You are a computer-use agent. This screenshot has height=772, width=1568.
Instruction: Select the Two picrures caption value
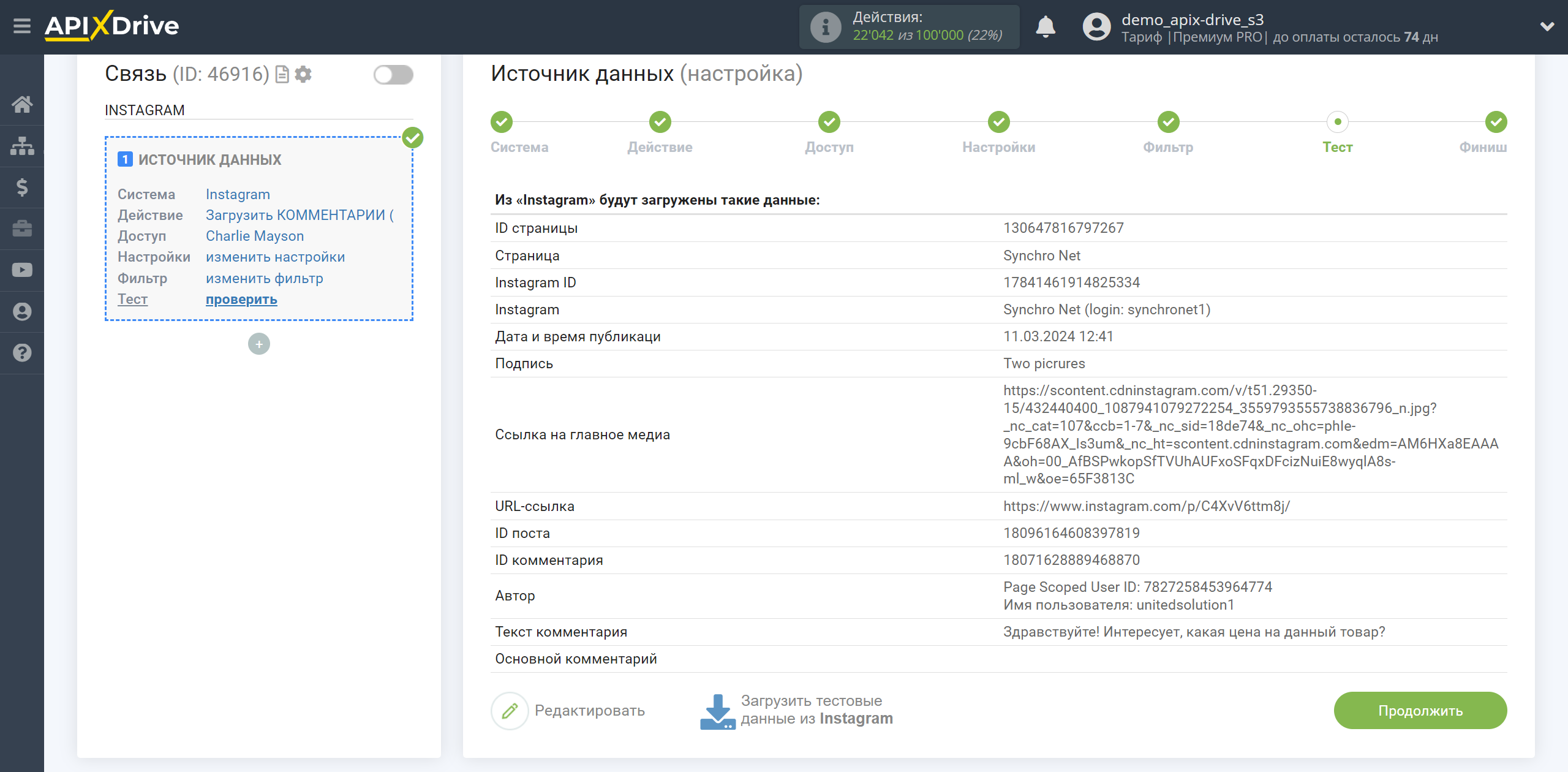click(x=1044, y=363)
